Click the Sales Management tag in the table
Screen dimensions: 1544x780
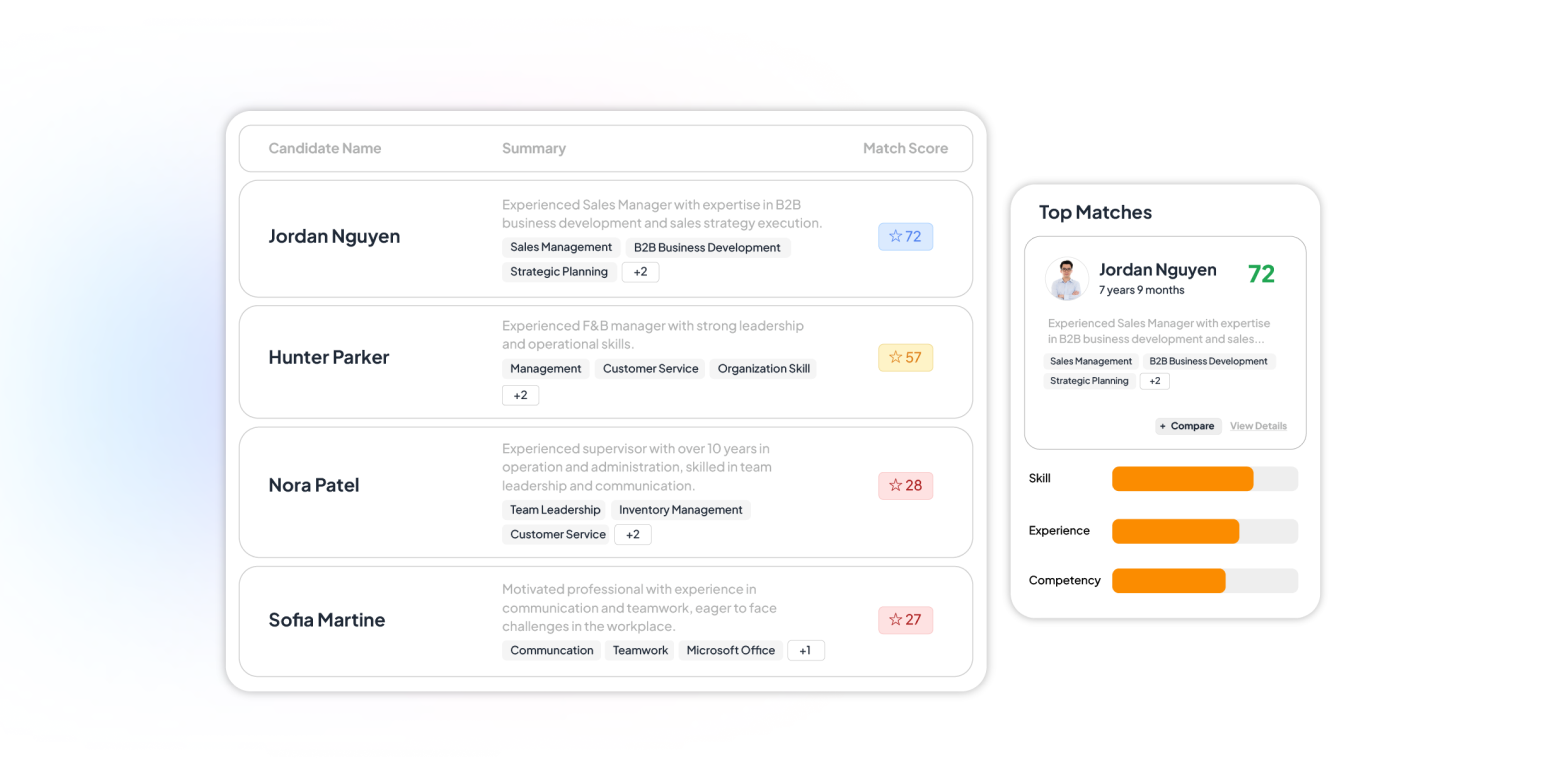(561, 247)
